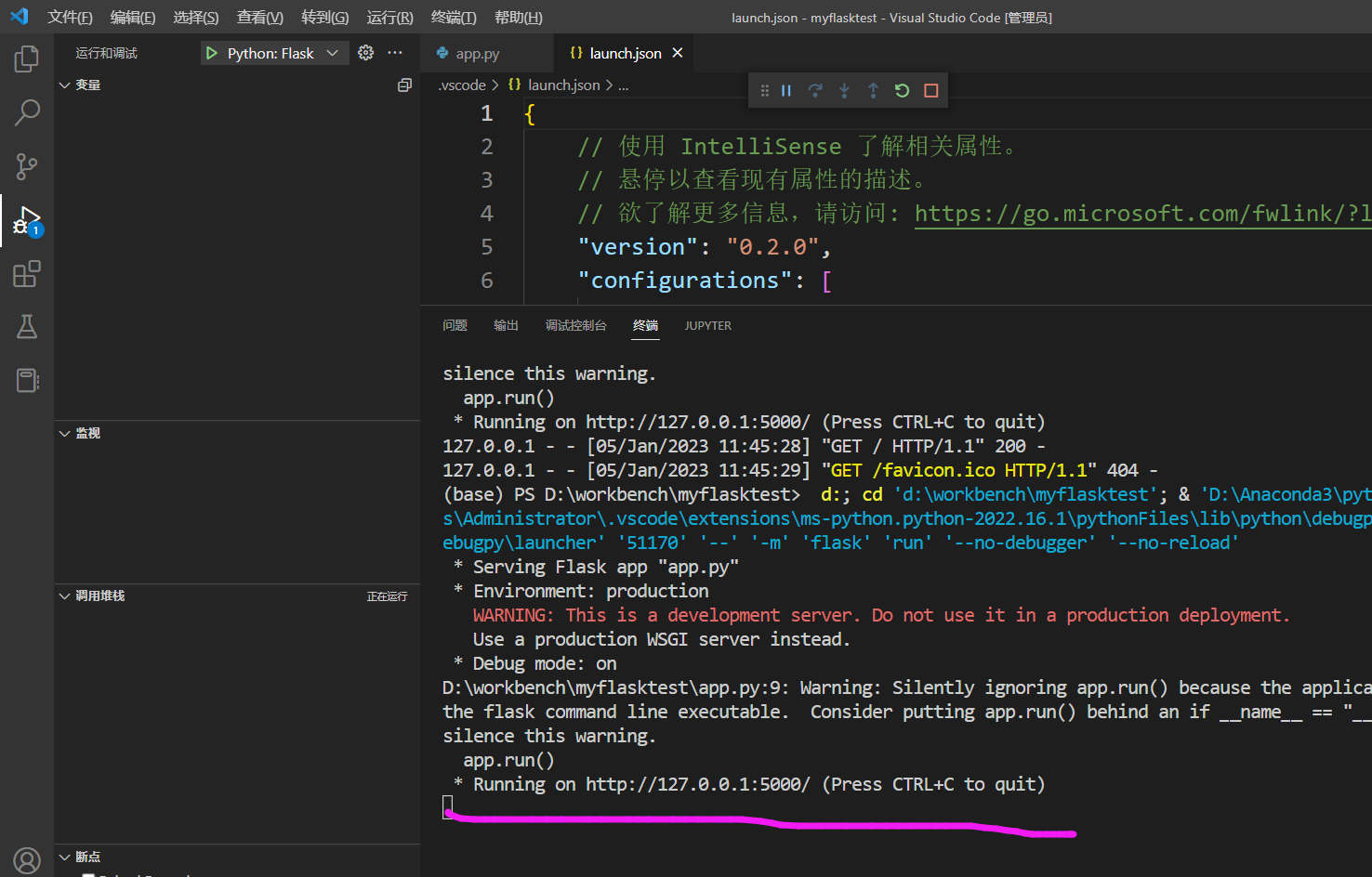
Task: Step over in debug toolbar
Action: click(x=815, y=90)
